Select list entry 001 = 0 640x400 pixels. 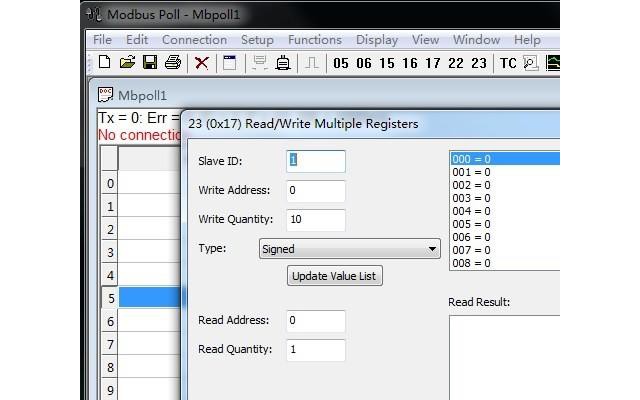pos(505,172)
